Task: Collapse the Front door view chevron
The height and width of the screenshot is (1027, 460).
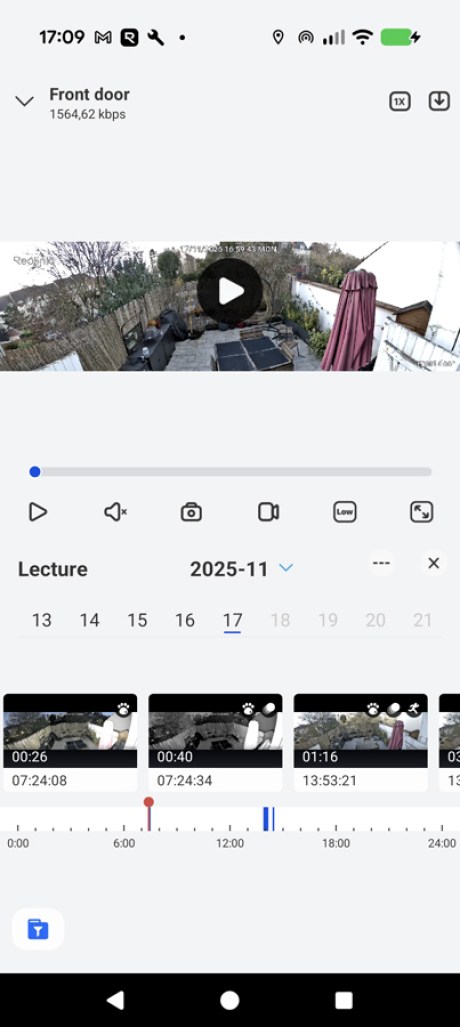Action: click(x=24, y=102)
